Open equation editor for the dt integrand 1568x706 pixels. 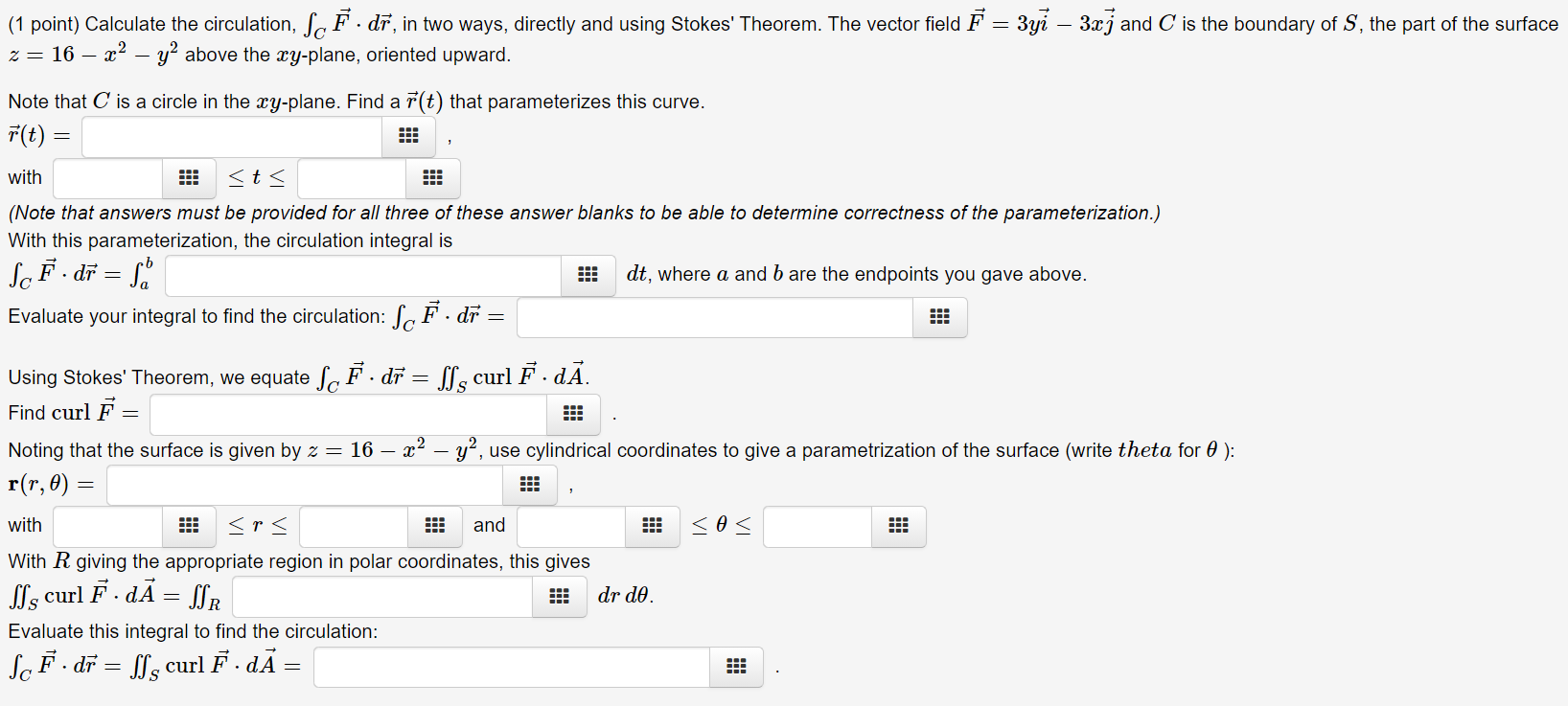(588, 275)
